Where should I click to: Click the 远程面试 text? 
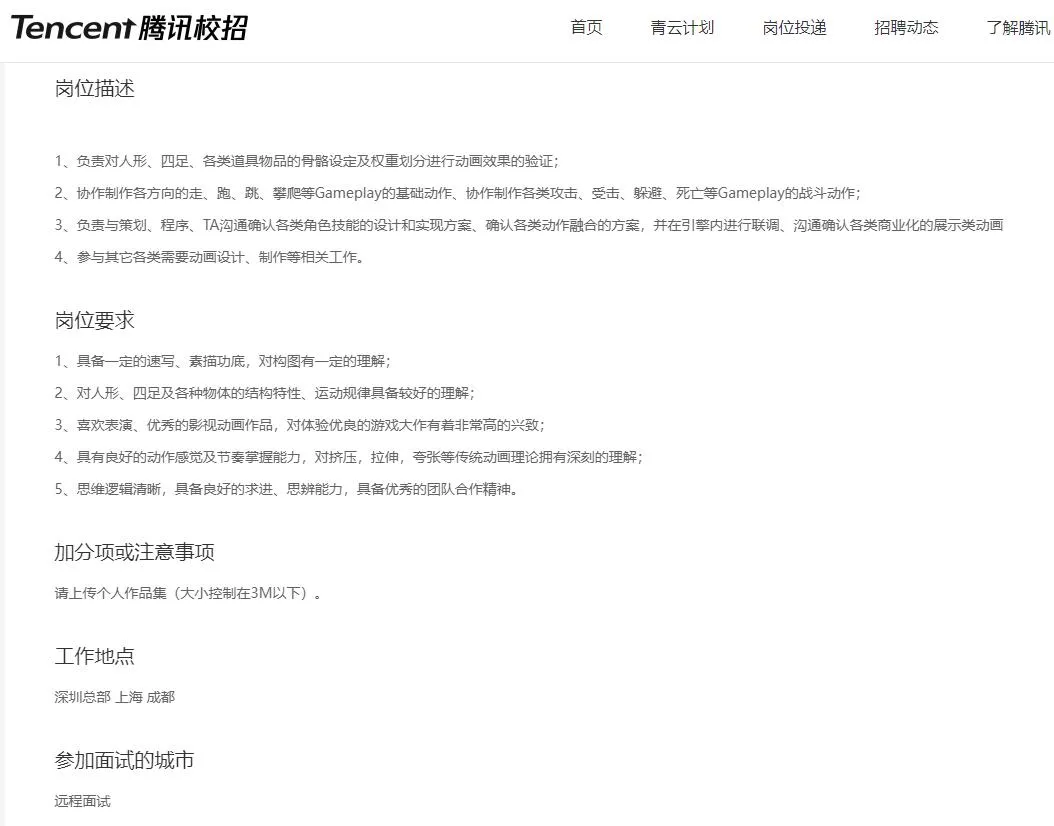click(x=81, y=801)
